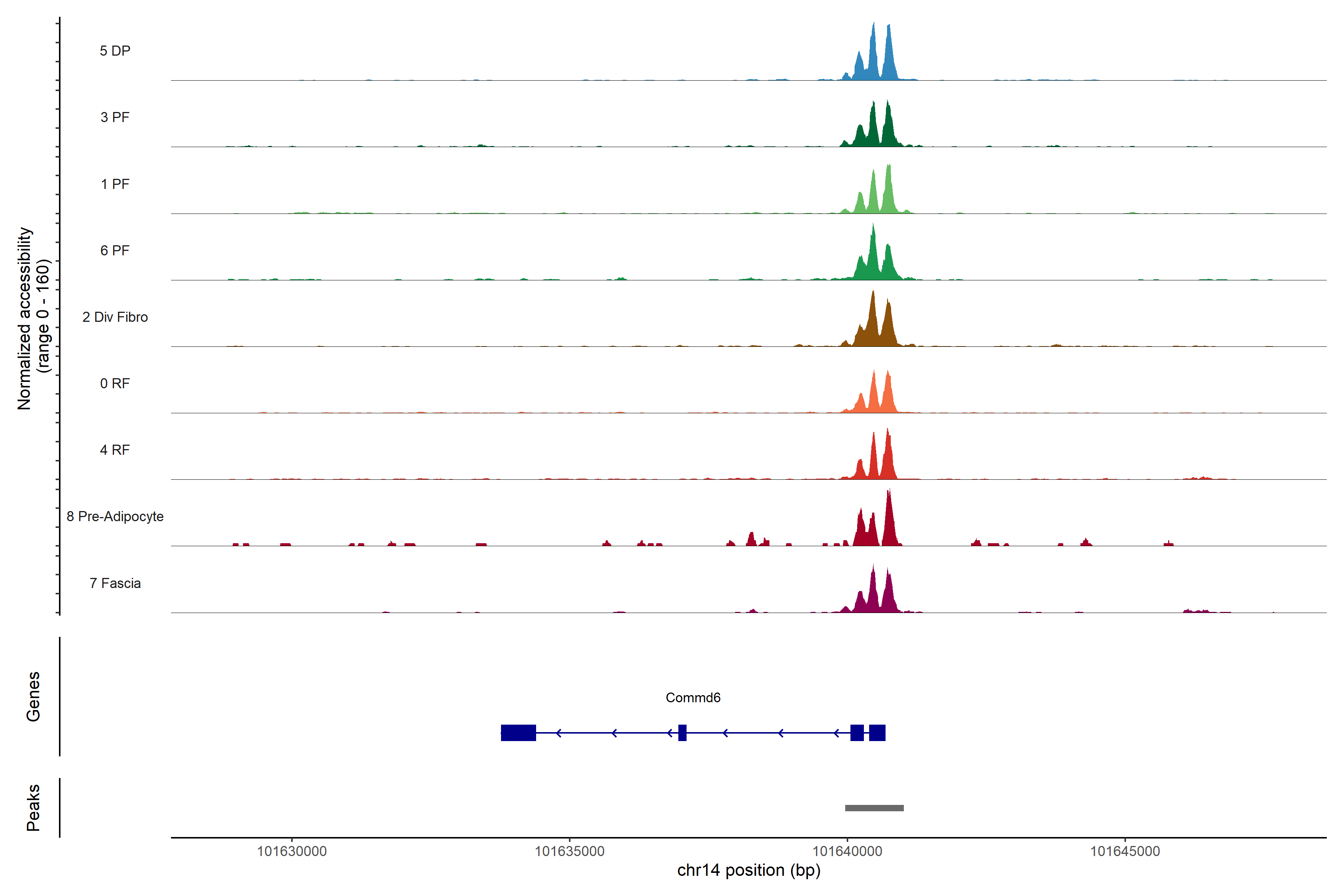Click the Commd6 gene name
Viewport: 1344px width, 896px height.
click(x=693, y=698)
